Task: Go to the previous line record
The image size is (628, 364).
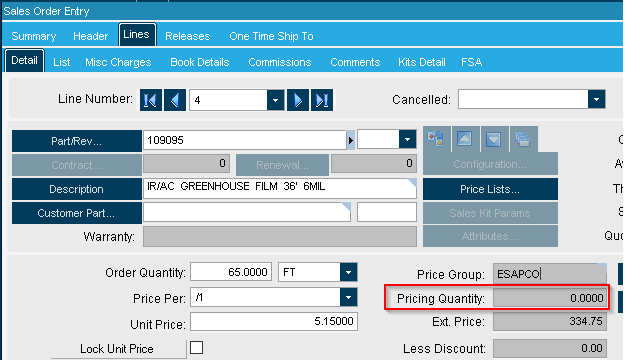Action: (x=175, y=100)
